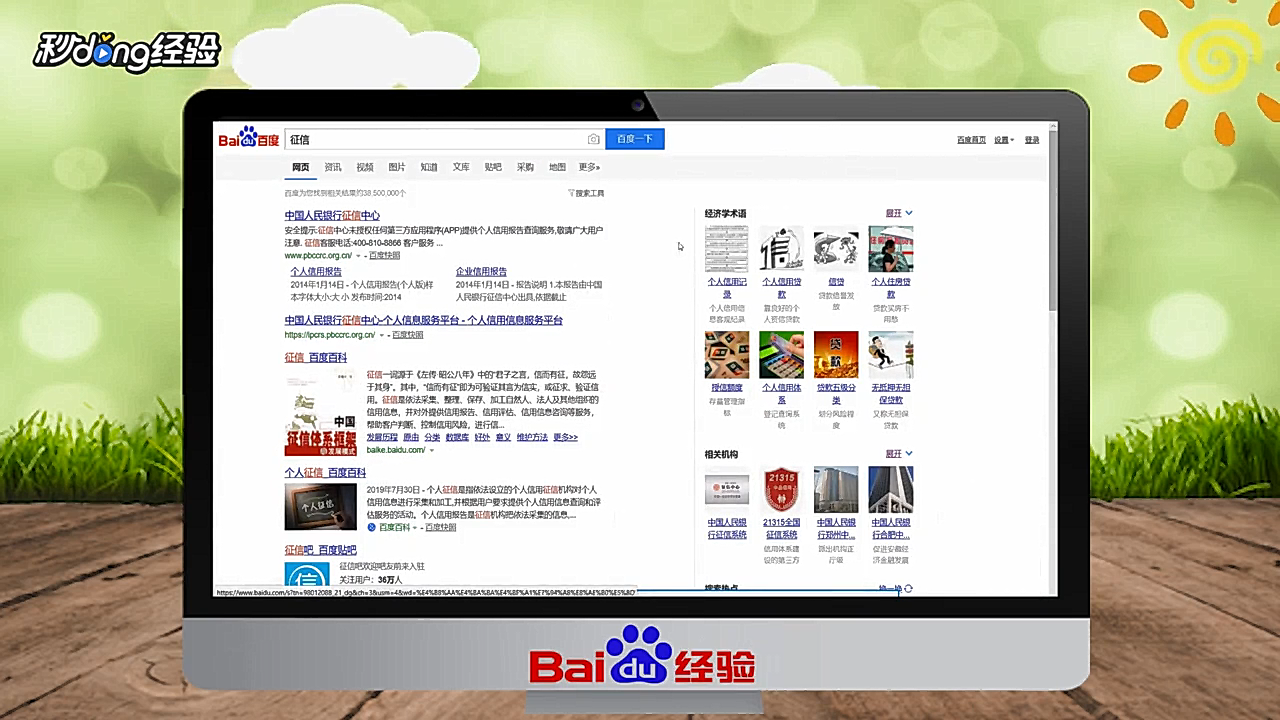Open the 征信_百度百科 result
Screen dimensions: 1280x720
(316, 358)
